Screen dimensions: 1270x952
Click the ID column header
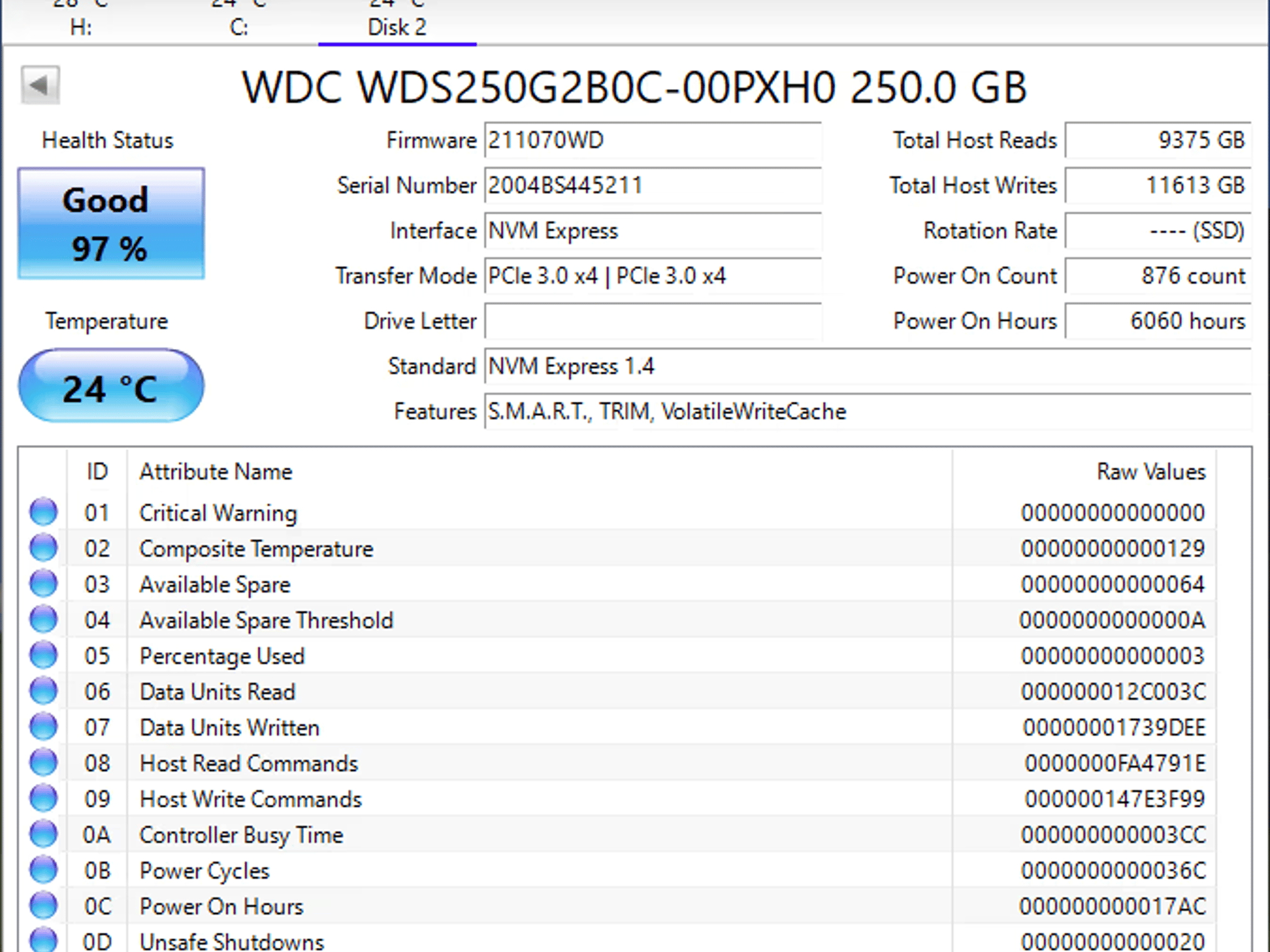(97, 472)
